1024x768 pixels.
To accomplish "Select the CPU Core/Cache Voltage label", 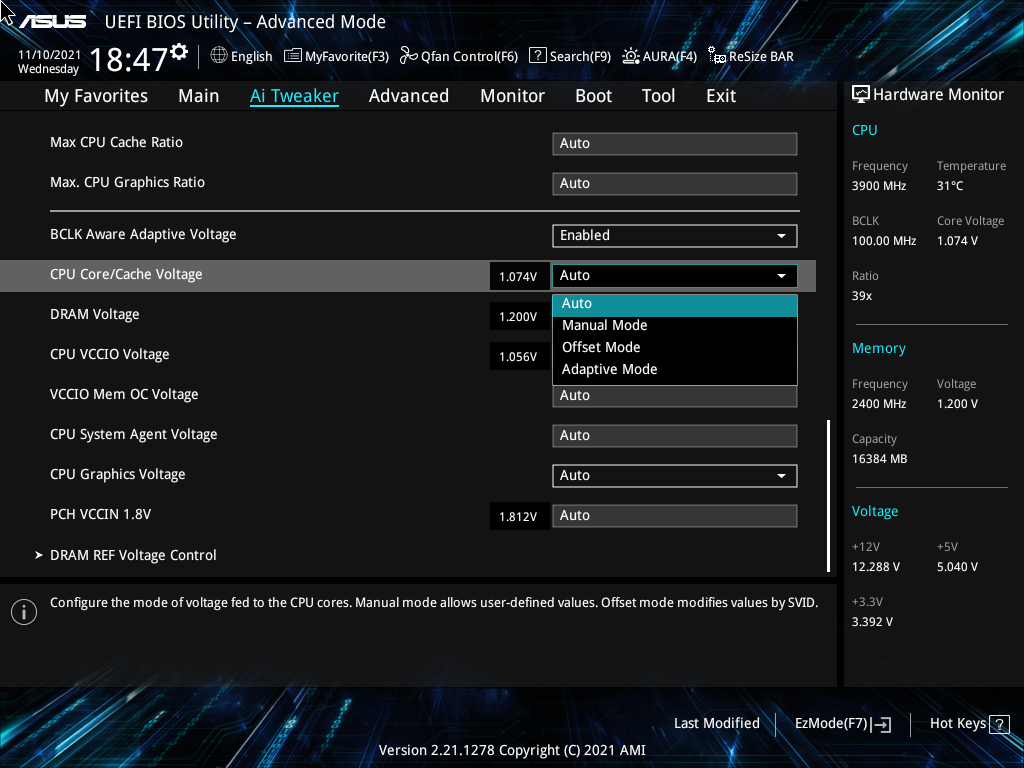I will (126, 274).
